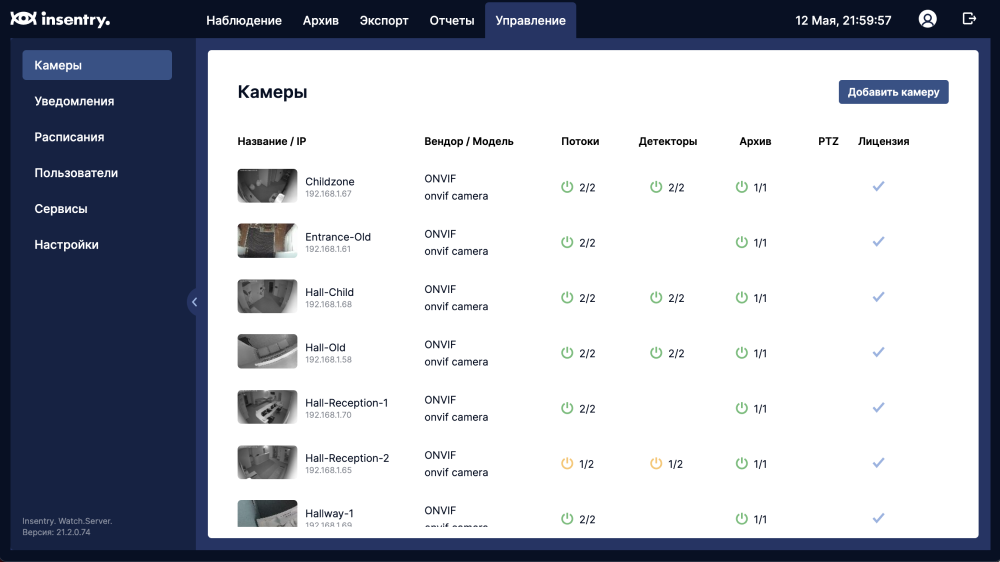Open Уведомления in the sidebar

[x=74, y=101]
